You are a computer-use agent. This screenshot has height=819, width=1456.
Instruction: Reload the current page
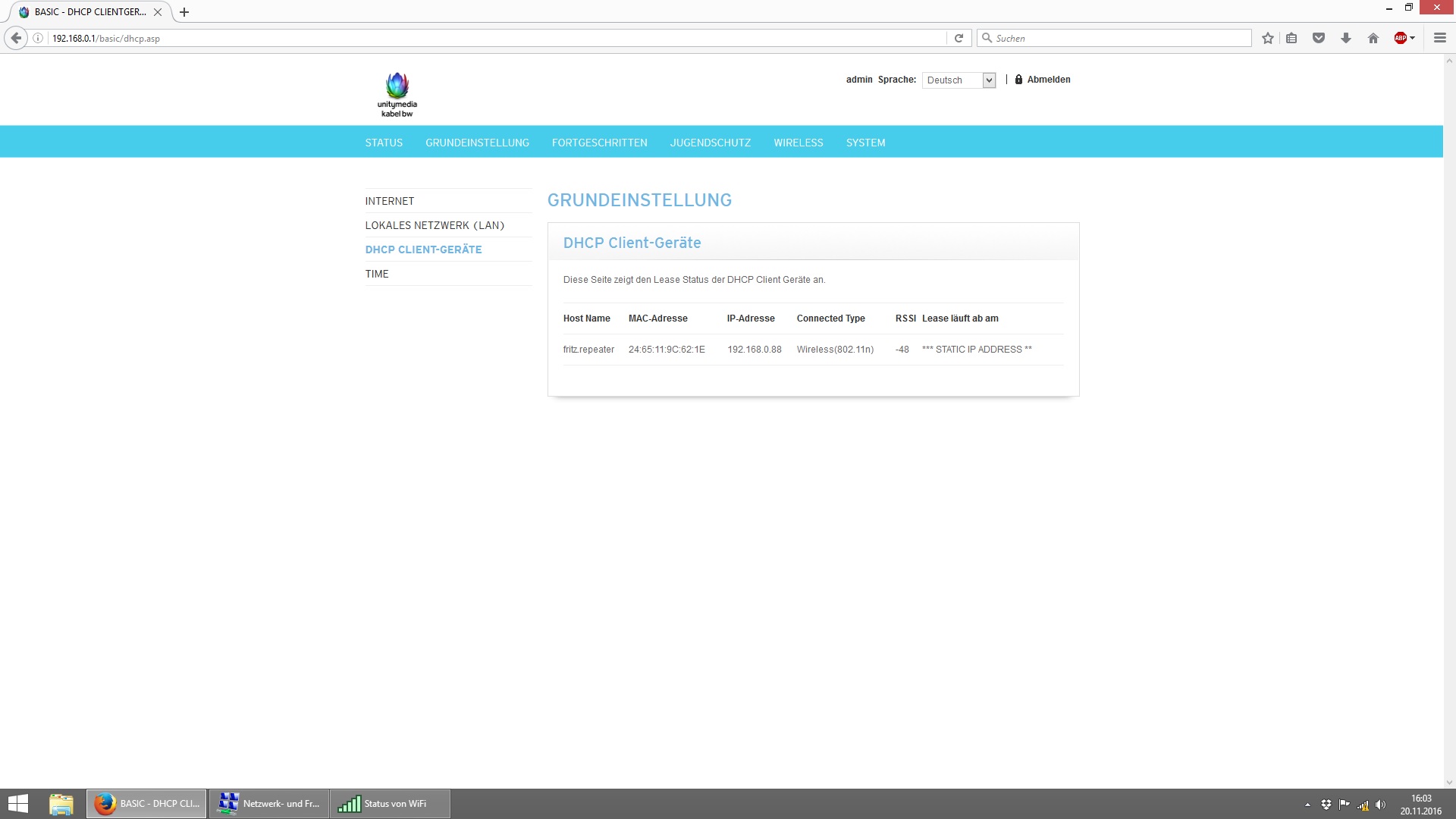[959, 38]
